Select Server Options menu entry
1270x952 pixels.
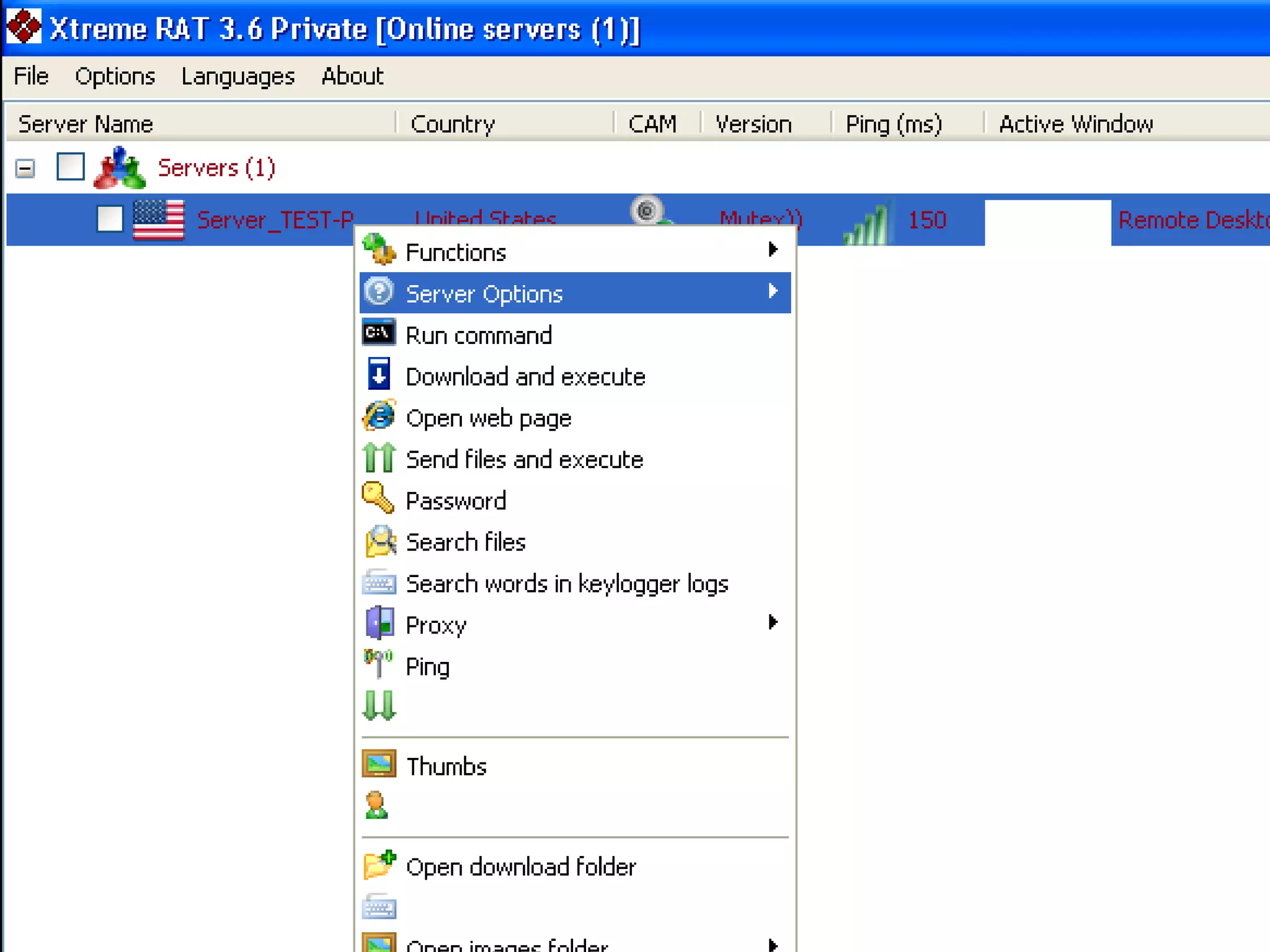[484, 293]
